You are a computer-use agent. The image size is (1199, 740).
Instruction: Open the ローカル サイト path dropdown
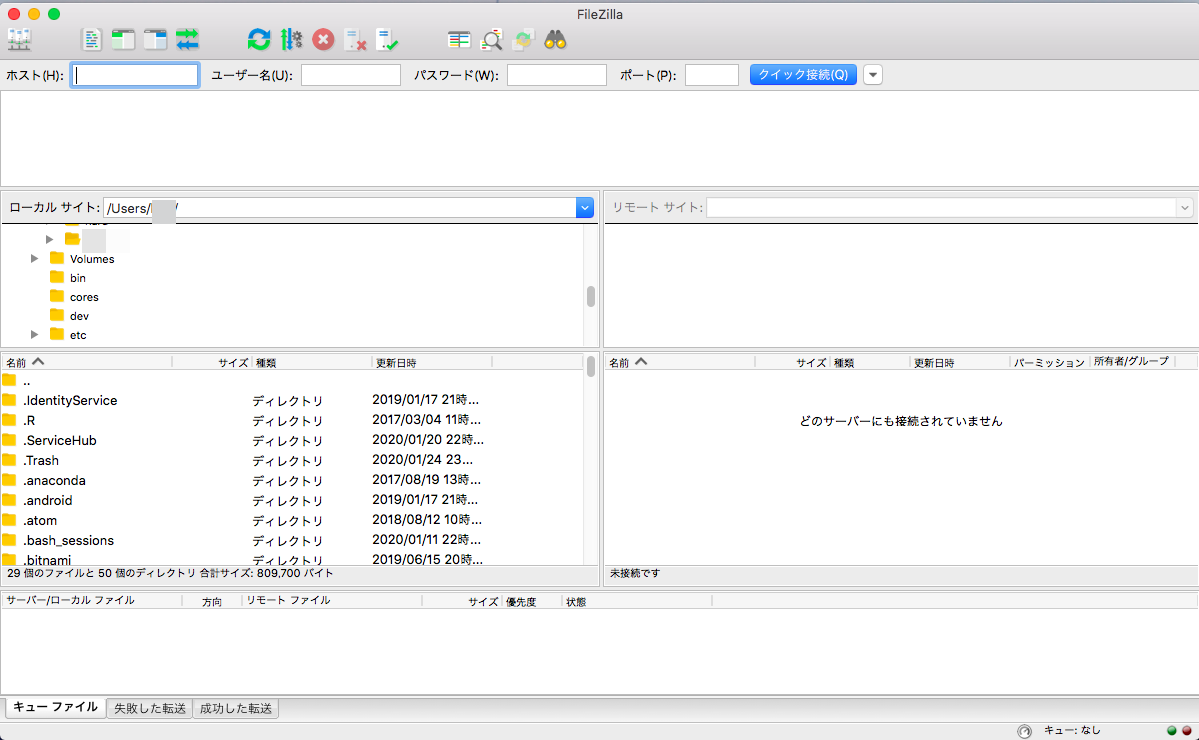pos(584,208)
